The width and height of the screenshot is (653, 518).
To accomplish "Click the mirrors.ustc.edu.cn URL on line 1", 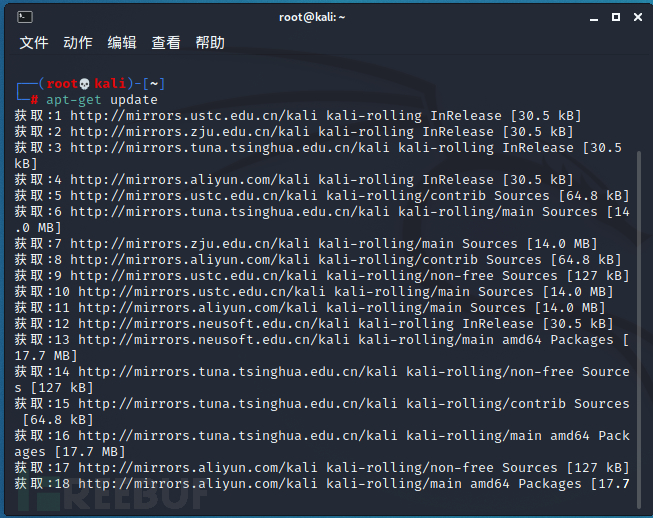I will tap(194, 116).
